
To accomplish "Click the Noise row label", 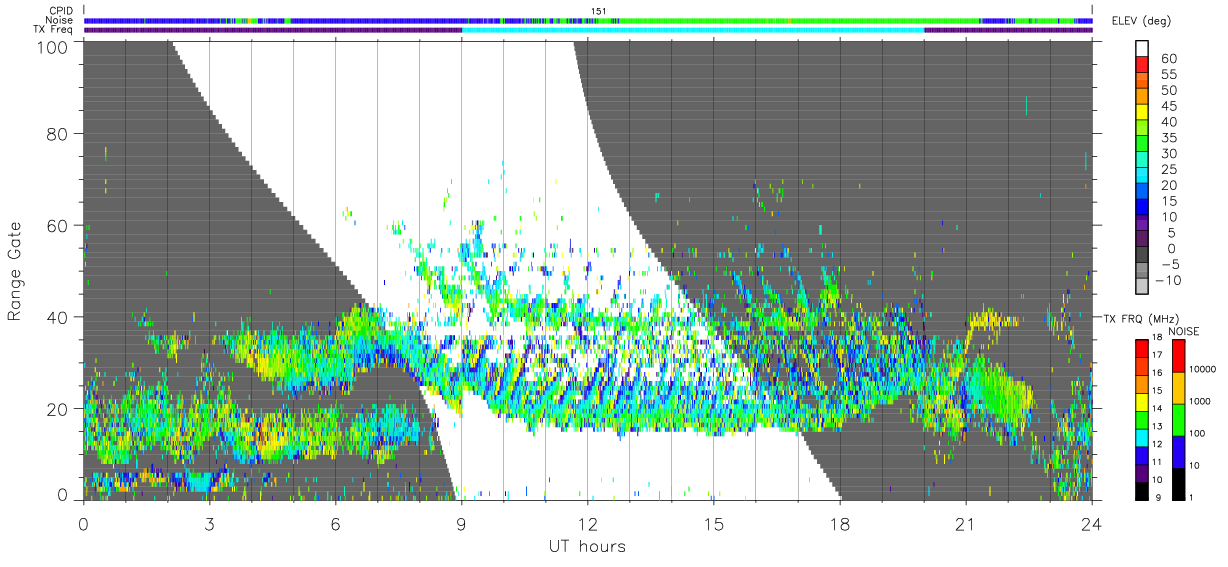I will point(61,20).
